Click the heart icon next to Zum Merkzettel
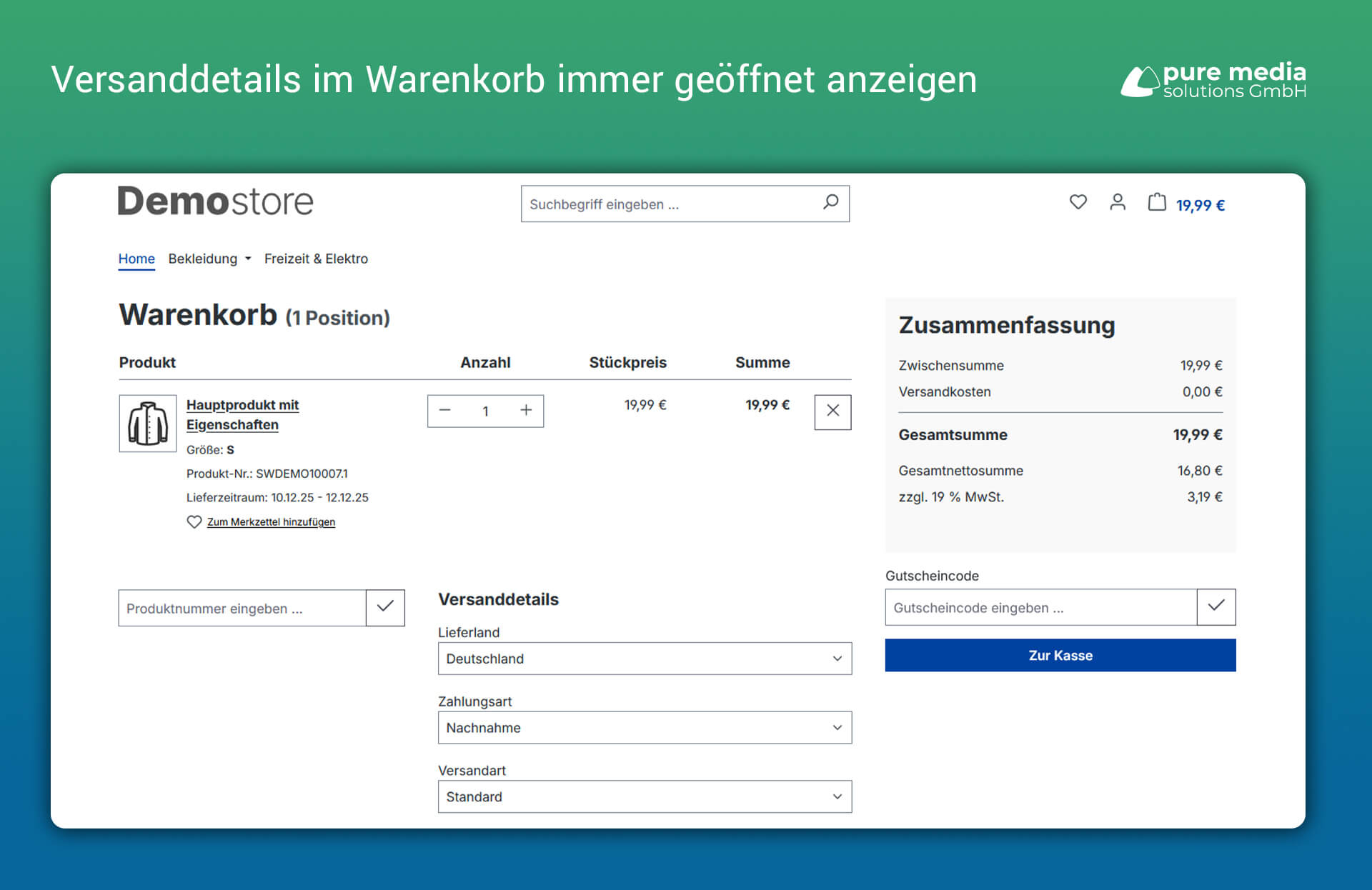The height and width of the screenshot is (890, 1372). click(194, 522)
